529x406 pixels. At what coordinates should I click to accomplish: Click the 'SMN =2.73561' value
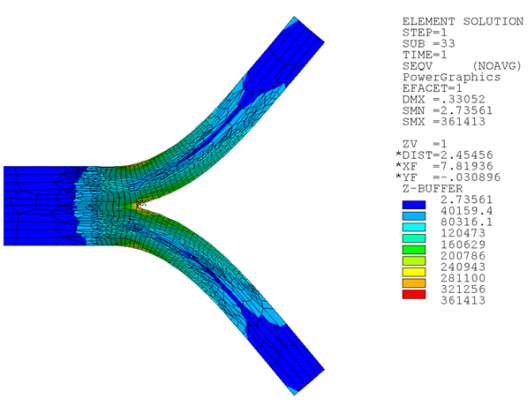tap(447, 111)
